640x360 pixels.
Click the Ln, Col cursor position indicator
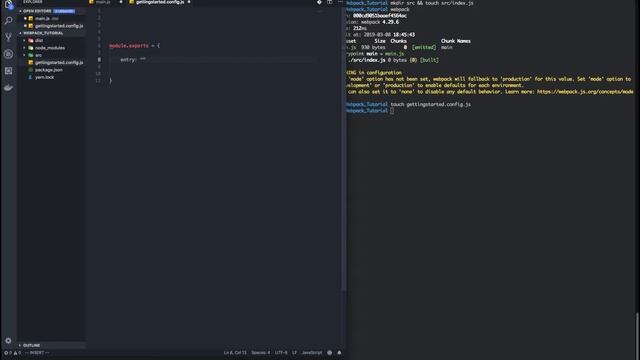(x=235, y=353)
